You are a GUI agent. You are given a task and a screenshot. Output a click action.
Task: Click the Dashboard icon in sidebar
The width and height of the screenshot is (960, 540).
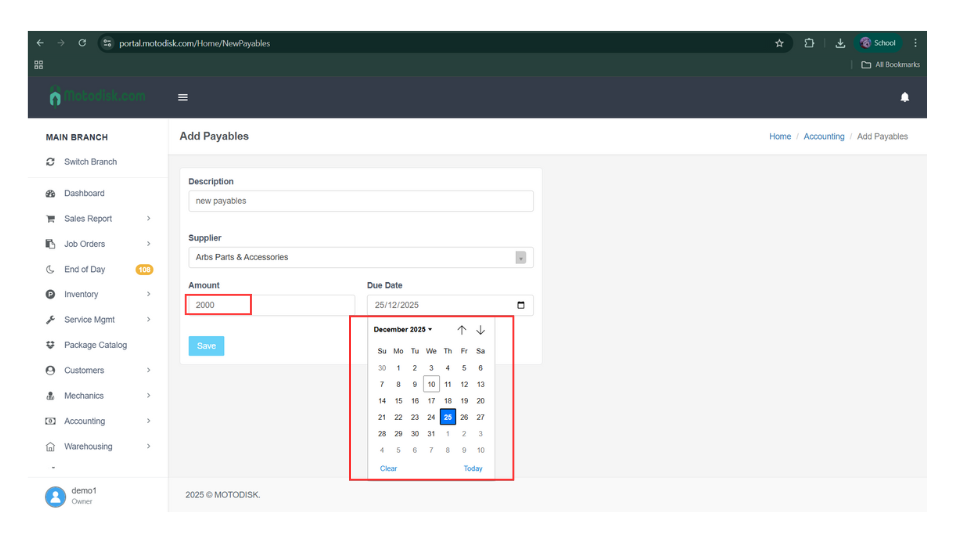tap(50, 193)
